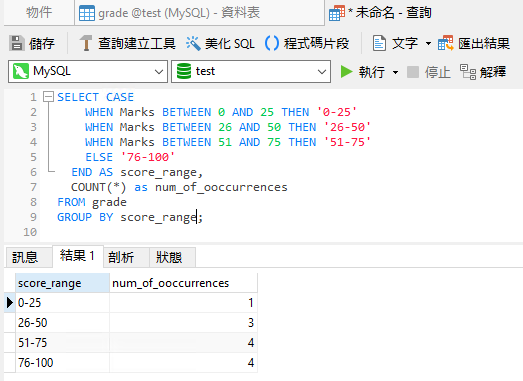Click the 執行 run button label
Viewport: 523px width, 381px height.
point(372,72)
